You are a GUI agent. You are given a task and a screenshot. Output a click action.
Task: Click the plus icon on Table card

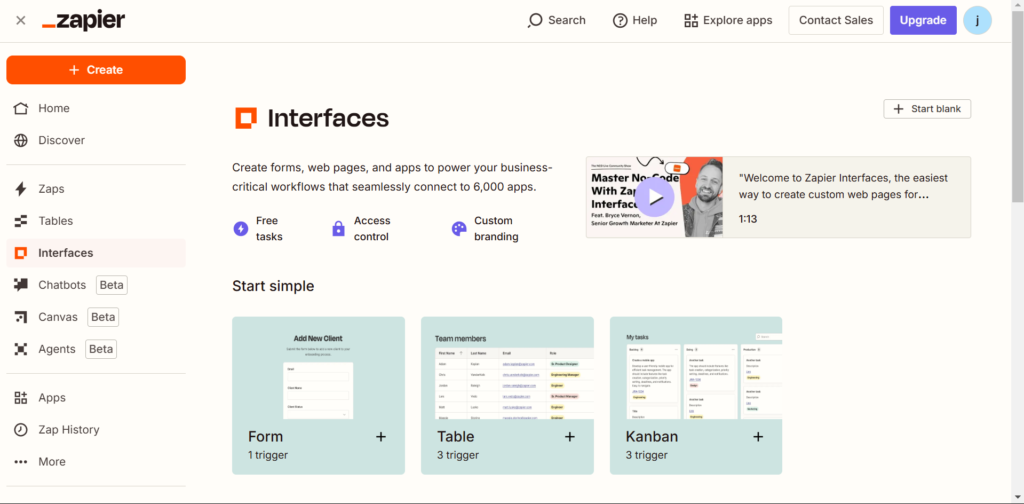pos(570,437)
